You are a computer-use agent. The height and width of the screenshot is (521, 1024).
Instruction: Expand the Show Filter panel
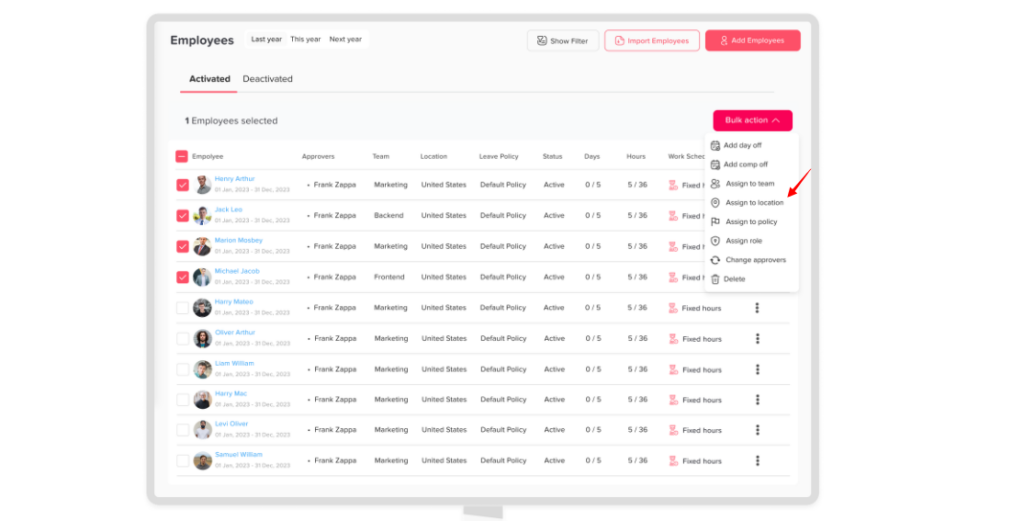[x=562, y=41]
